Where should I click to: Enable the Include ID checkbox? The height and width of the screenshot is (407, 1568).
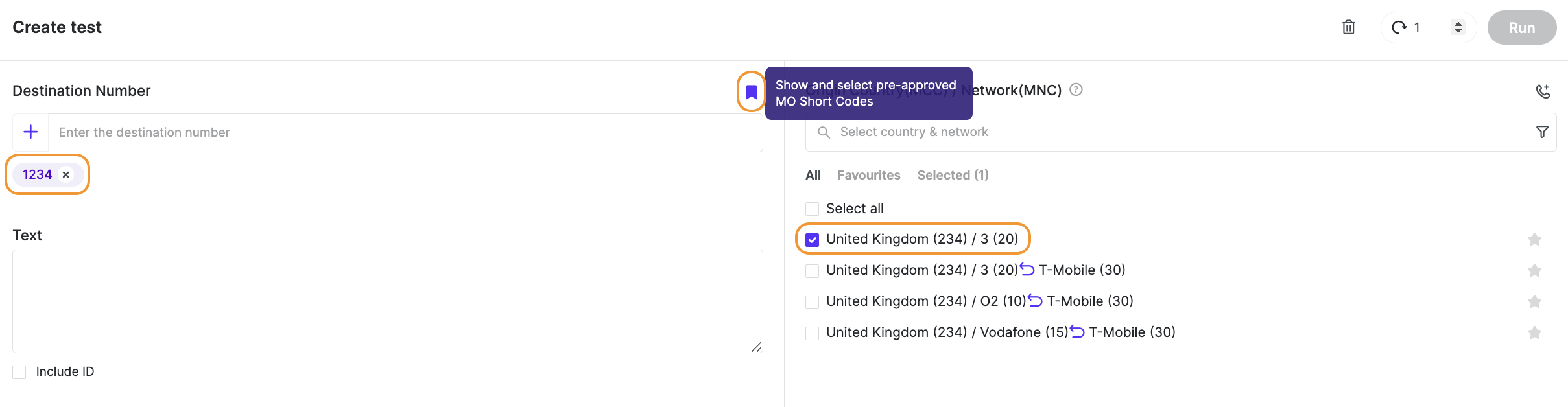pyautogui.click(x=19, y=371)
